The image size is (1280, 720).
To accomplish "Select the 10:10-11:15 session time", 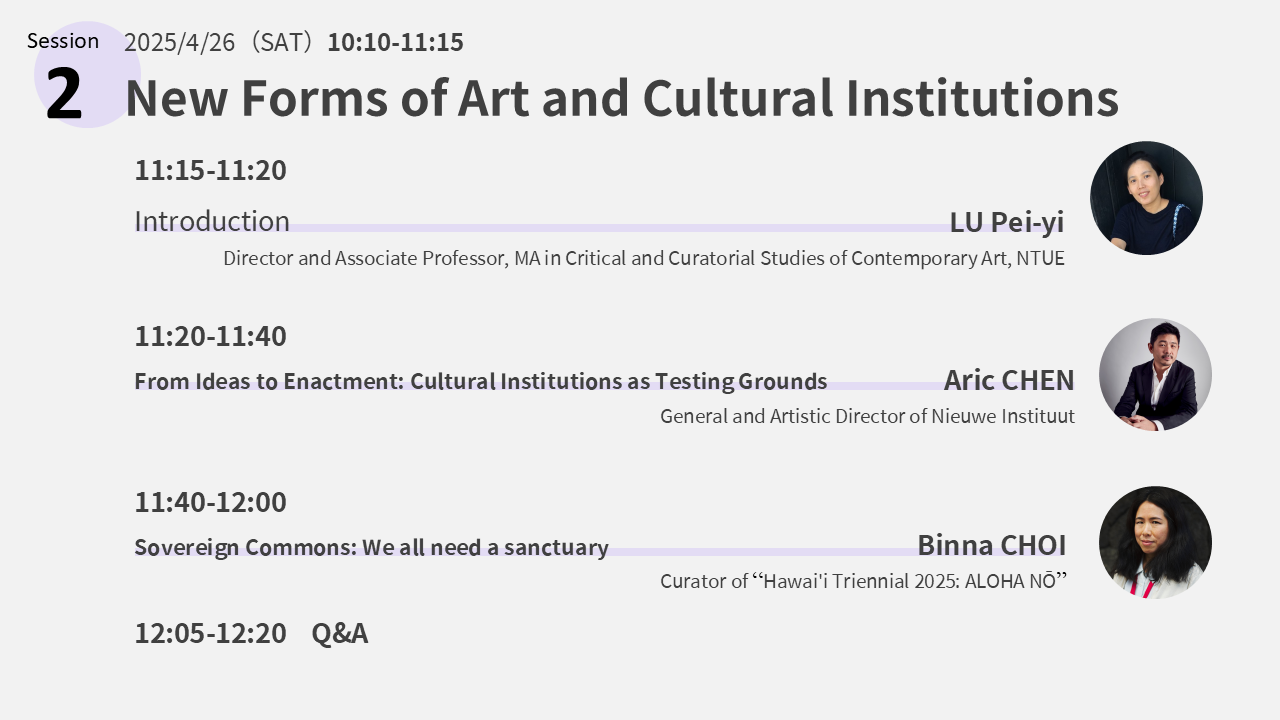I will coord(395,42).
